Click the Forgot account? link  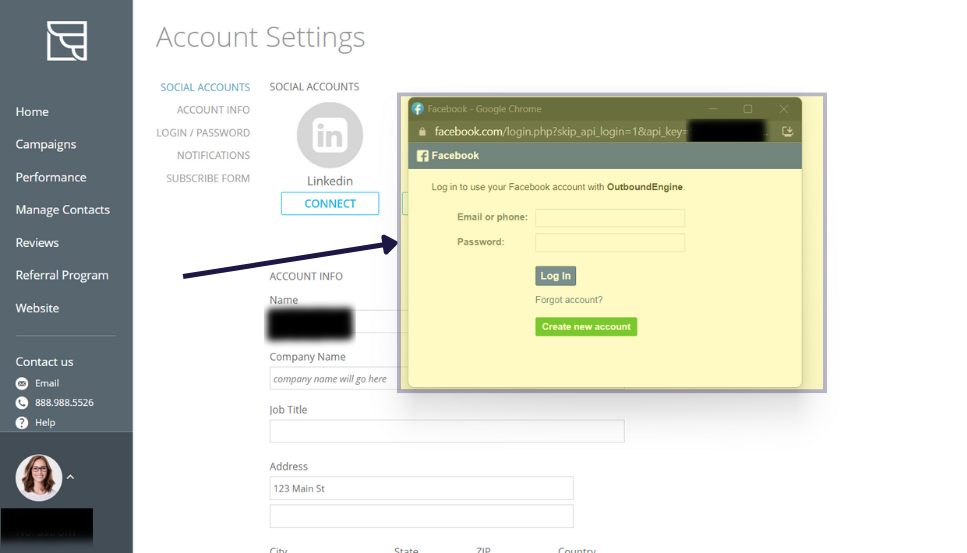(569, 300)
